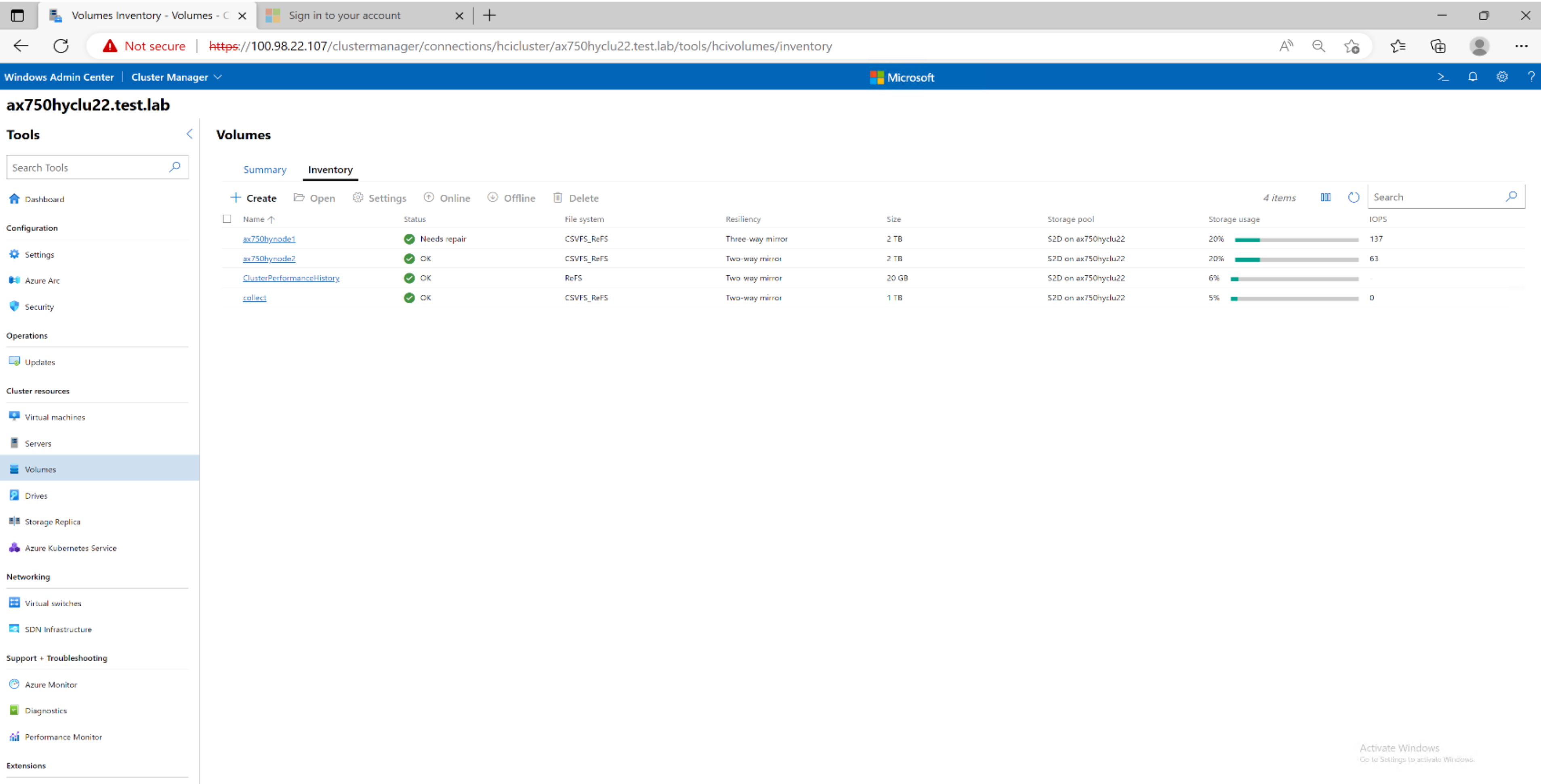Click the Inventory tab
The height and width of the screenshot is (784, 1541).
(x=330, y=169)
